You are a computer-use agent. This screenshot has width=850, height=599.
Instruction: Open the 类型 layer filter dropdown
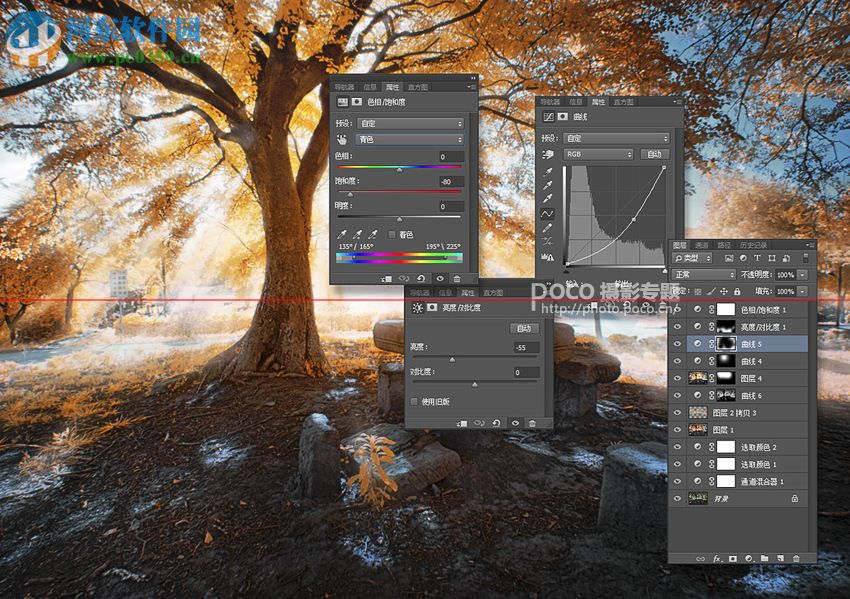[x=692, y=258]
